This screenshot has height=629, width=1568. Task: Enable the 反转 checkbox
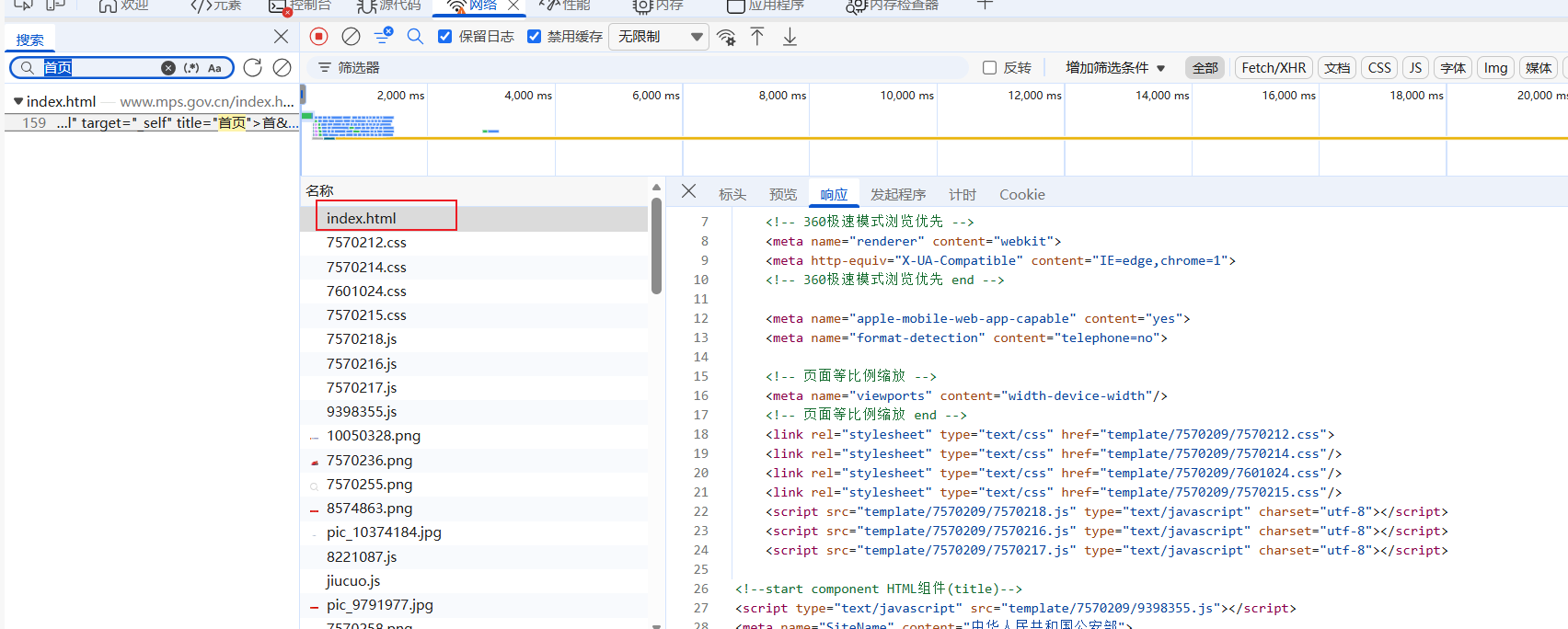coord(990,67)
